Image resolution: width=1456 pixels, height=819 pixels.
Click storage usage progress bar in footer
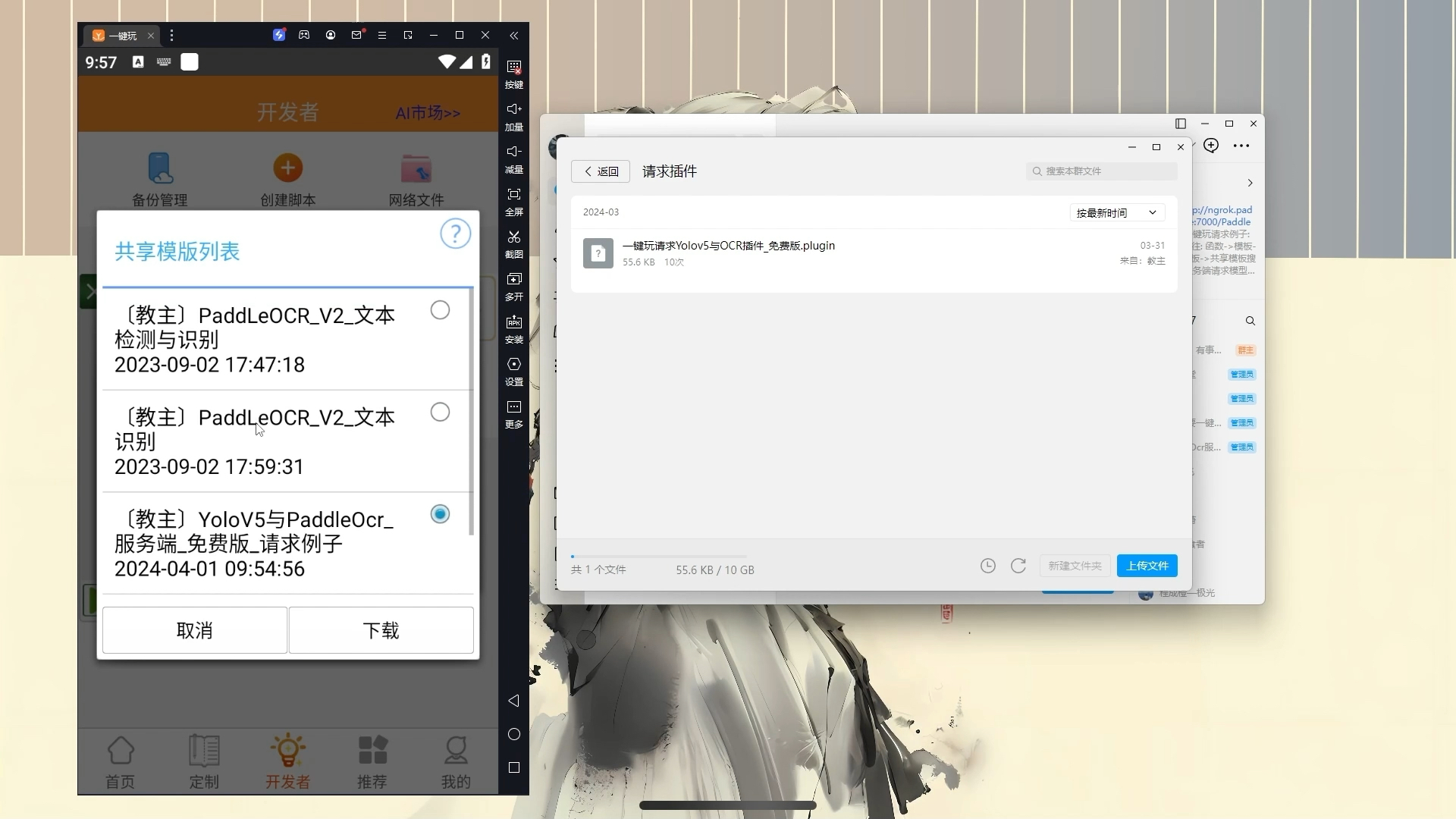[658, 557]
